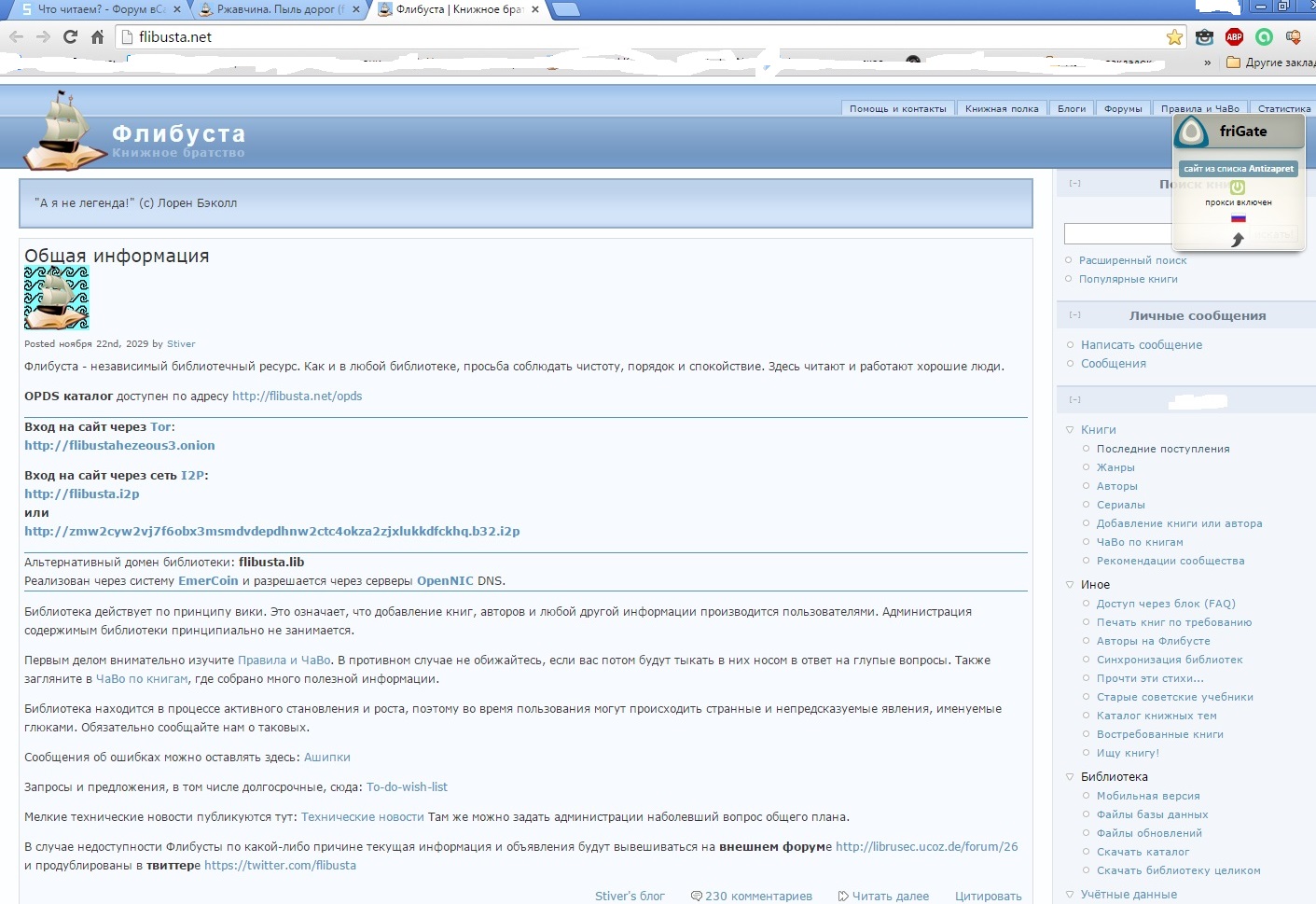The height and width of the screenshot is (904, 1316).
Task: Click the Russian flag in friGate popup
Action: [x=1238, y=218]
